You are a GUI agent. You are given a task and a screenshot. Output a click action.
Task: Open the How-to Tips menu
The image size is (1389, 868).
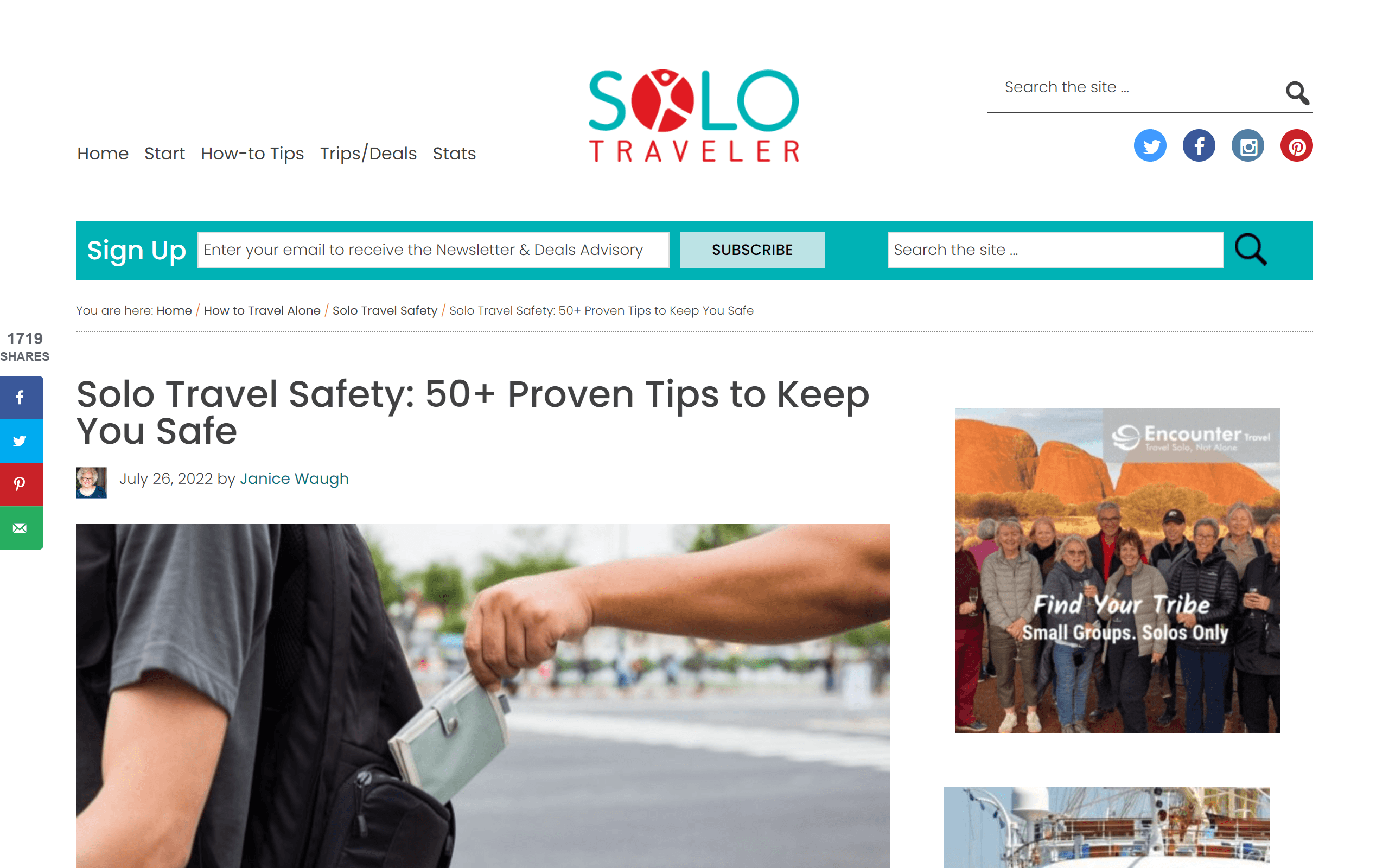pos(252,154)
